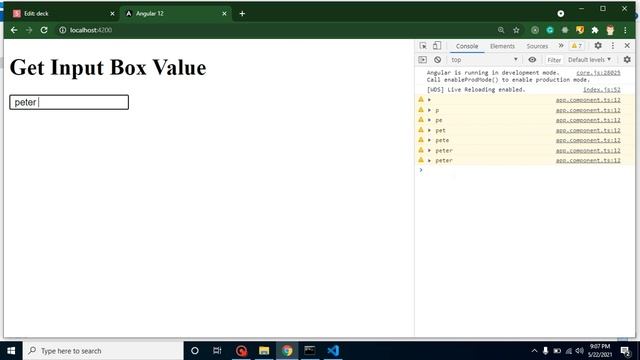Image resolution: width=640 pixels, height=360 pixels.
Task: Open a new browser tab
Action: click(x=242, y=13)
